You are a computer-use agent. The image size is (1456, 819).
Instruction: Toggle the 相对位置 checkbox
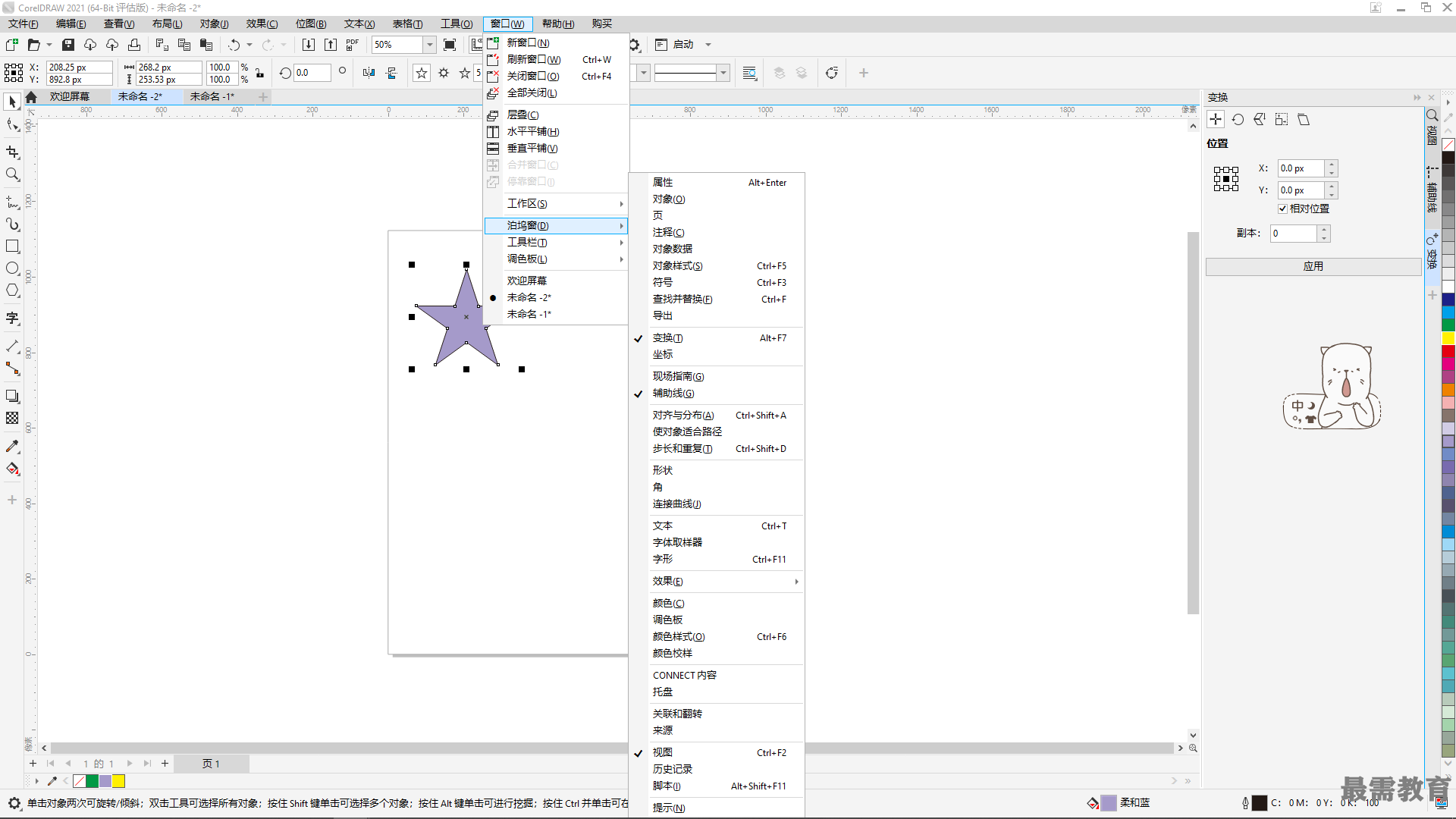coord(1282,209)
